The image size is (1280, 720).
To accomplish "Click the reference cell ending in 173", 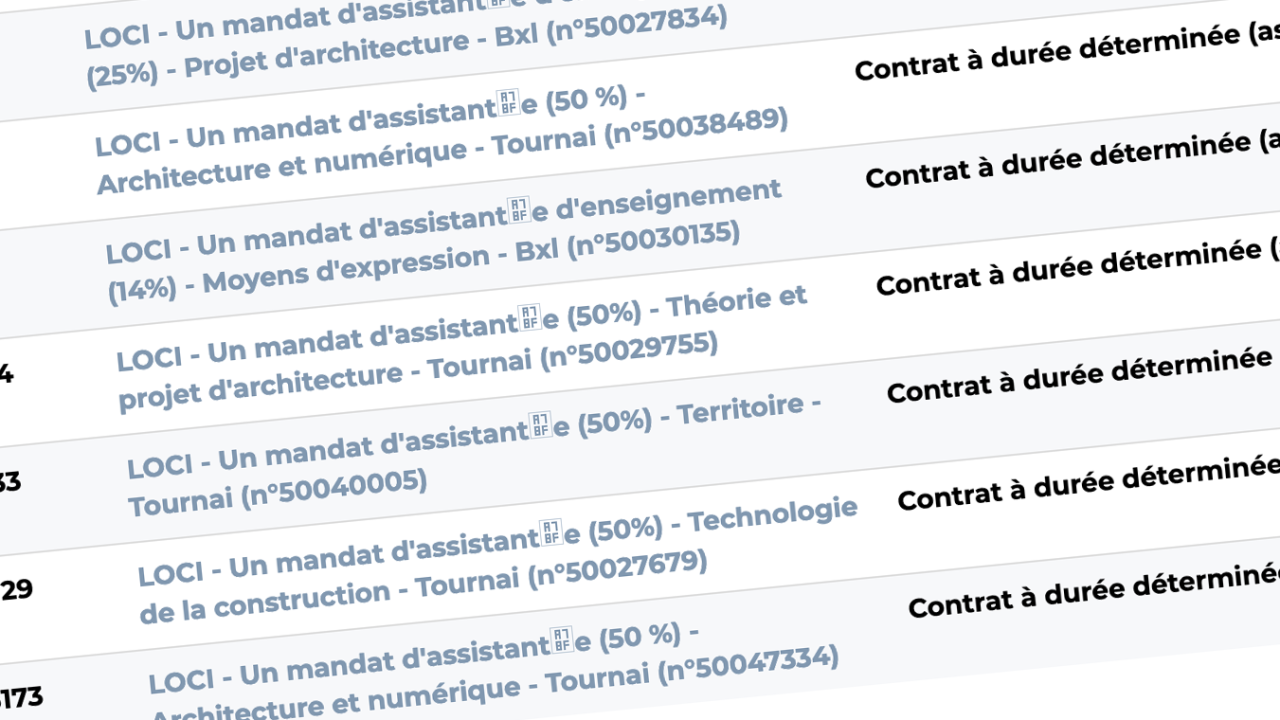I will (x=20, y=697).
